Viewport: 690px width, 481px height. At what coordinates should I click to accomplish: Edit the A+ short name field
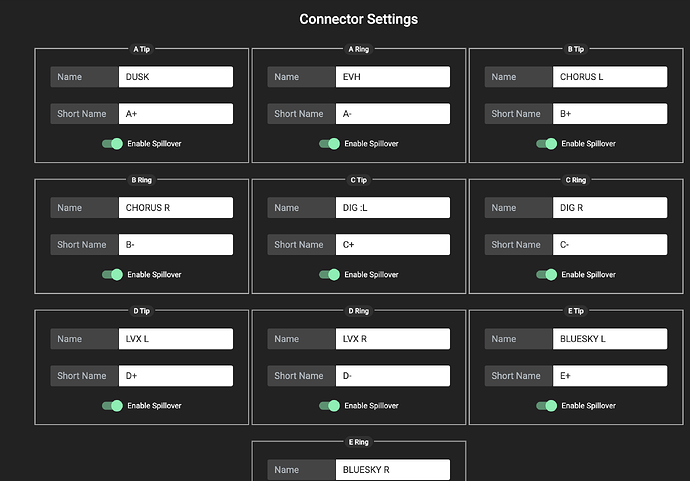(175, 114)
